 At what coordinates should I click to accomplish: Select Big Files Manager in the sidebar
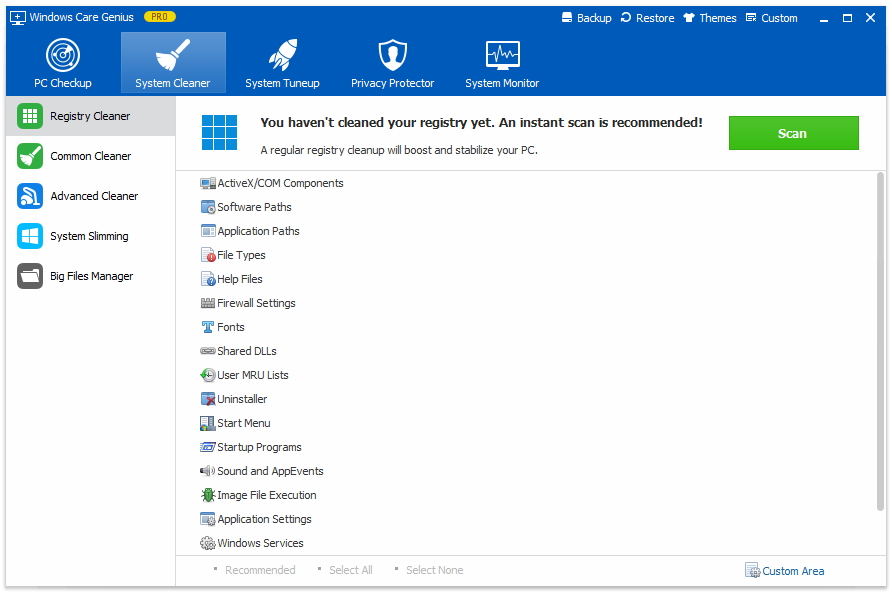90,276
